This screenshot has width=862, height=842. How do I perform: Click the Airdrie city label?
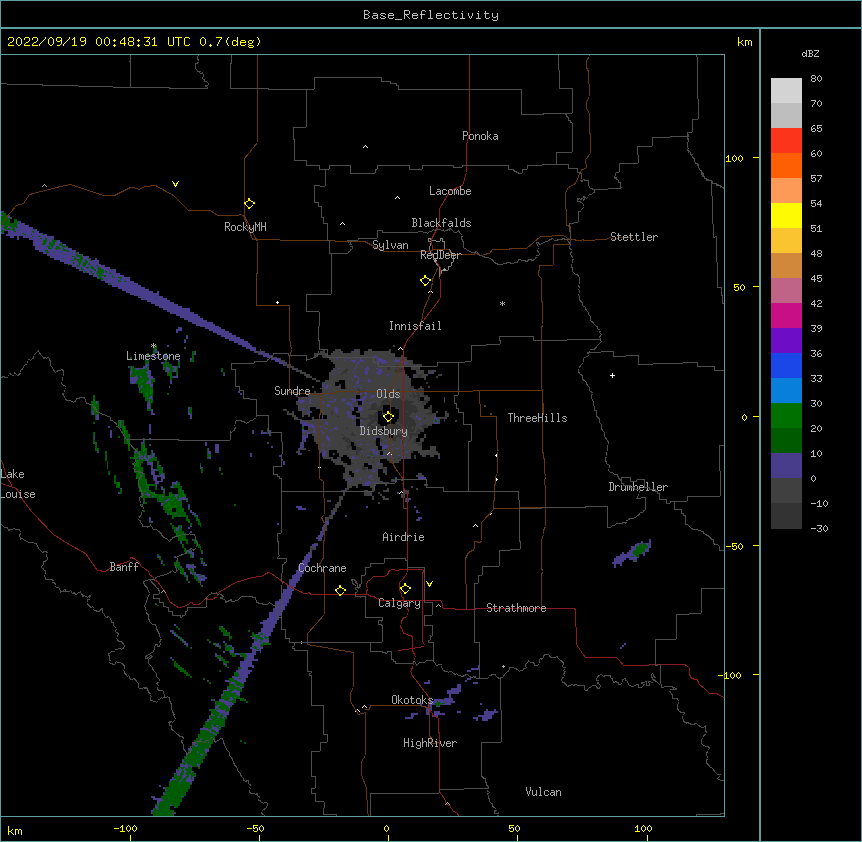point(403,537)
